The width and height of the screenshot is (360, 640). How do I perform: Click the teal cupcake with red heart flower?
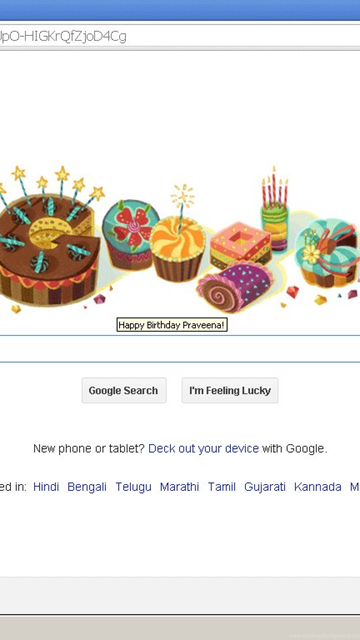pos(130,235)
